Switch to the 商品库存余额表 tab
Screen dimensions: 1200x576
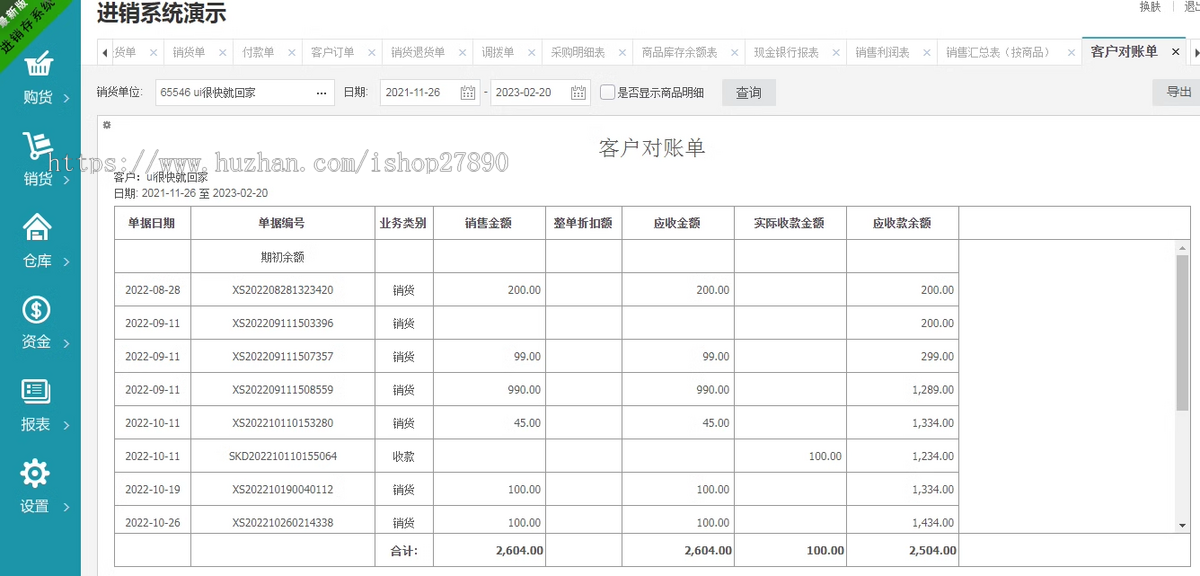tap(679, 52)
